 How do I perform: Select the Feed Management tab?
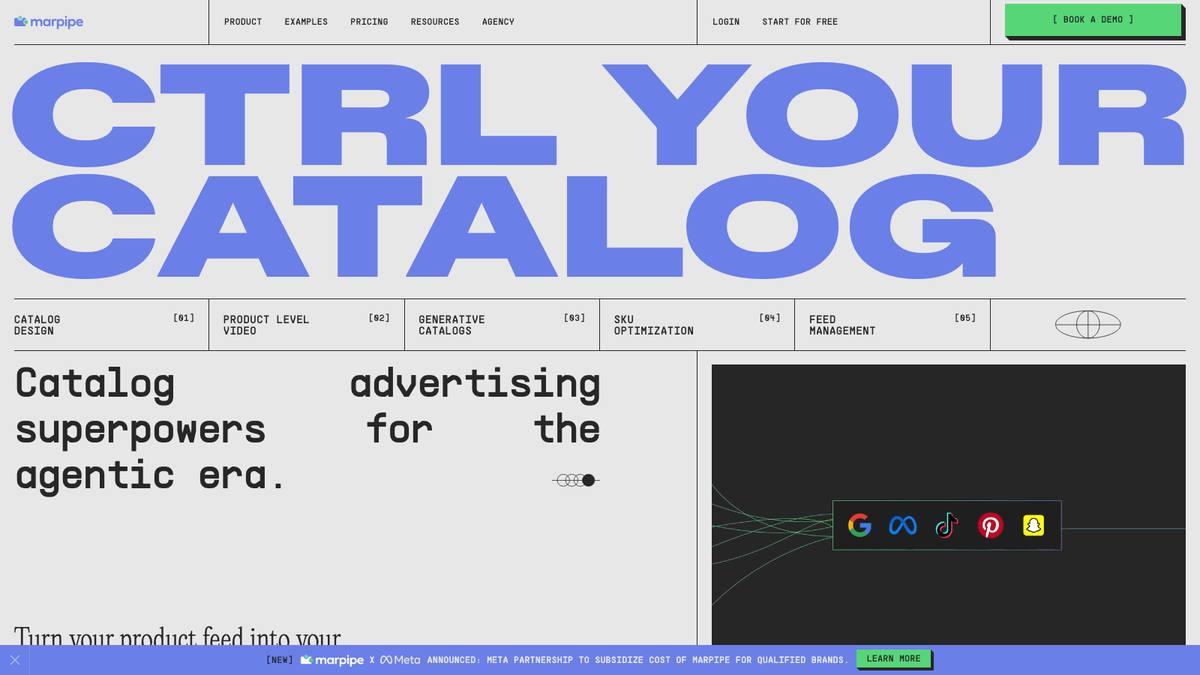(x=893, y=325)
